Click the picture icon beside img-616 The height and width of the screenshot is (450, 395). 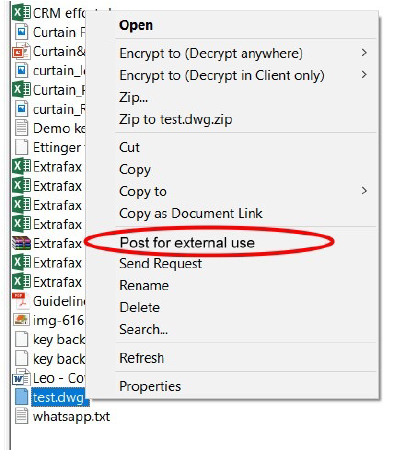pyautogui.click(x=22, y=320)
